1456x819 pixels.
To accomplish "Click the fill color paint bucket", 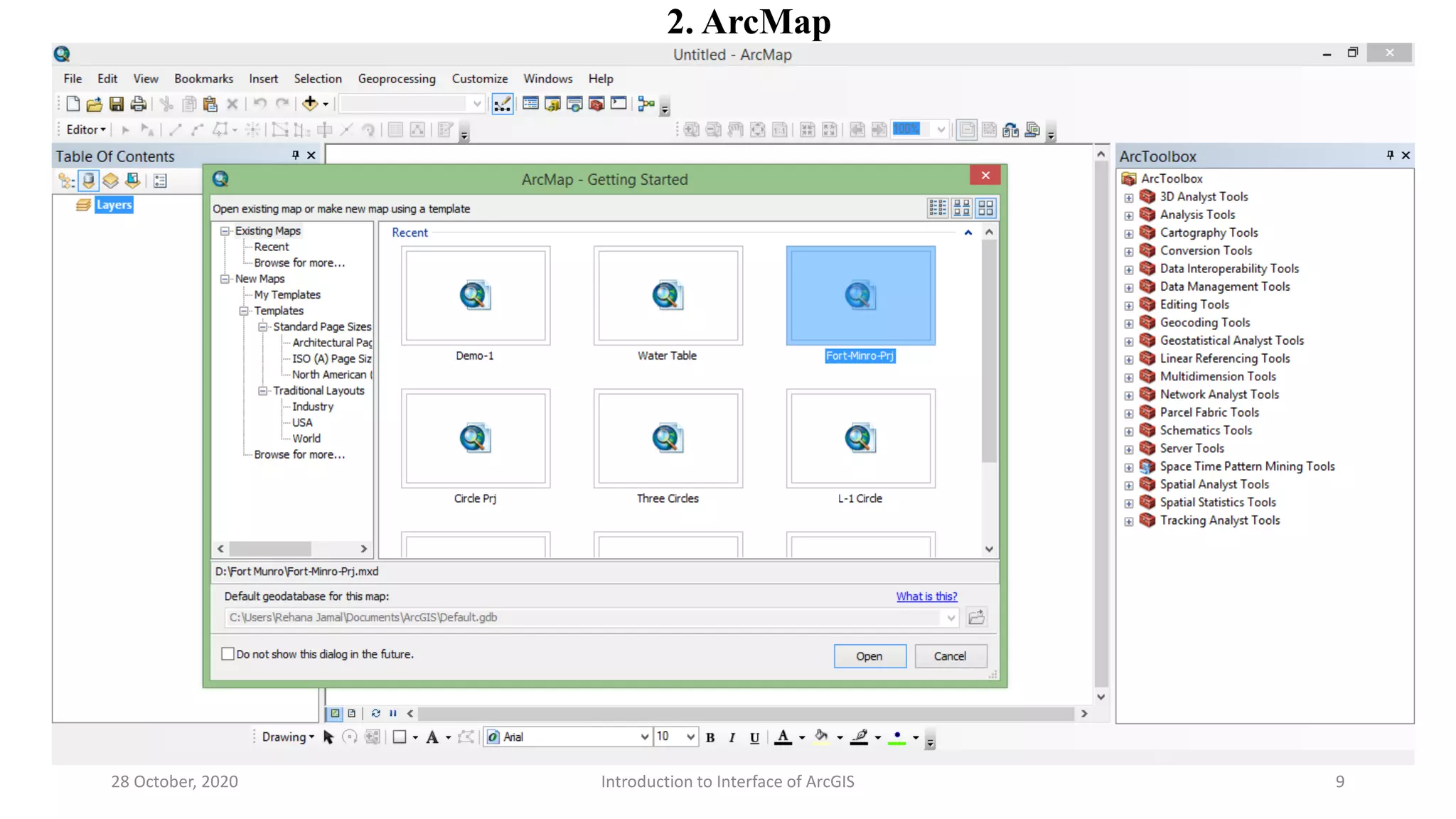I will tap(821, 738).
